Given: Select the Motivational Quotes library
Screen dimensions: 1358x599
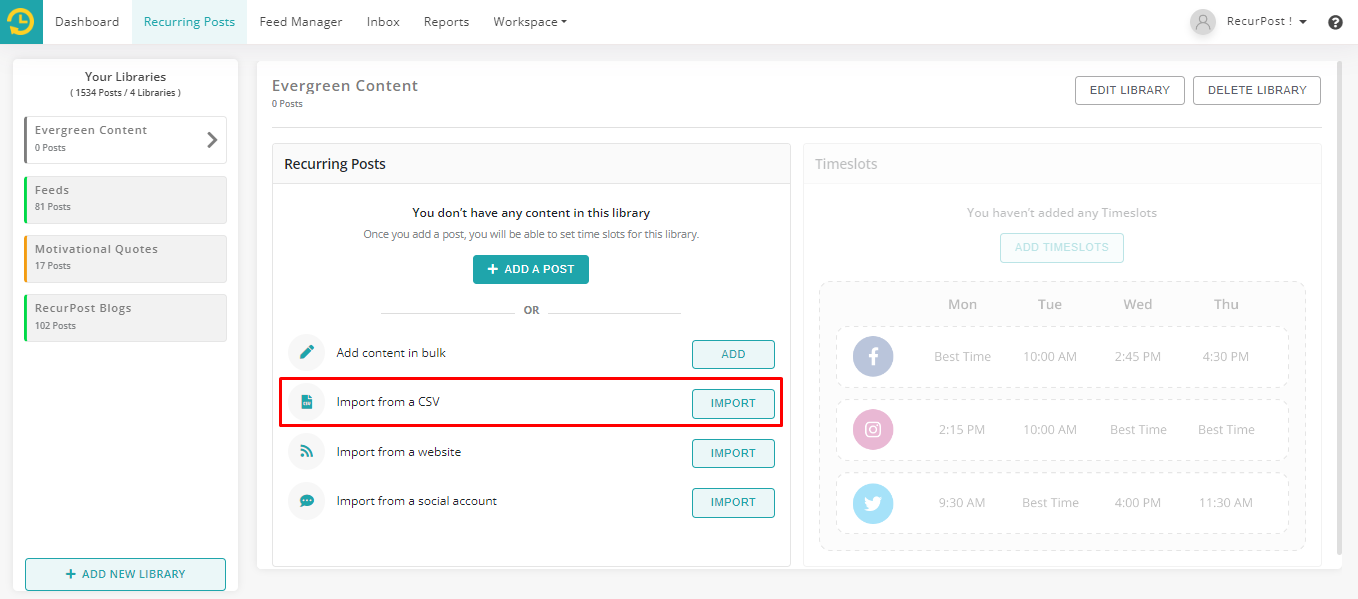Looking at the screenshot, I should click(125, 258).
